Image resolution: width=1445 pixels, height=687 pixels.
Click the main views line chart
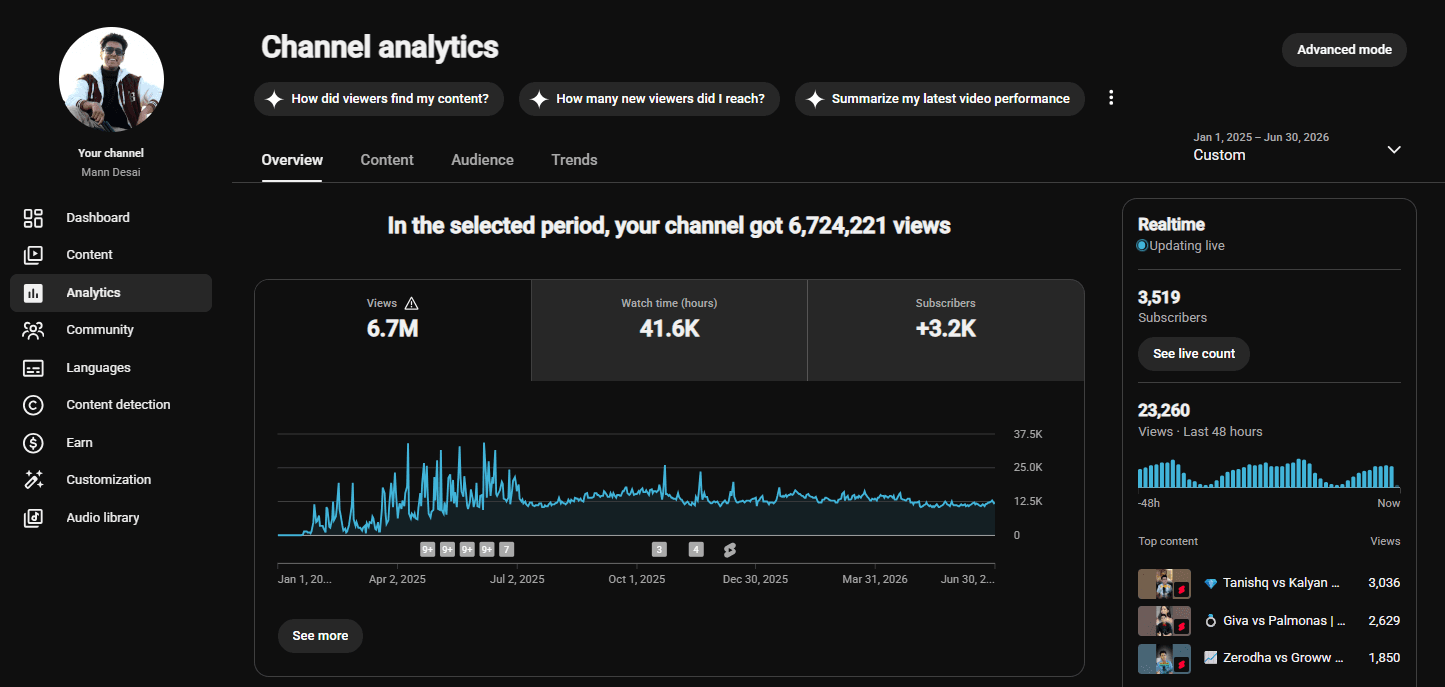636,487
